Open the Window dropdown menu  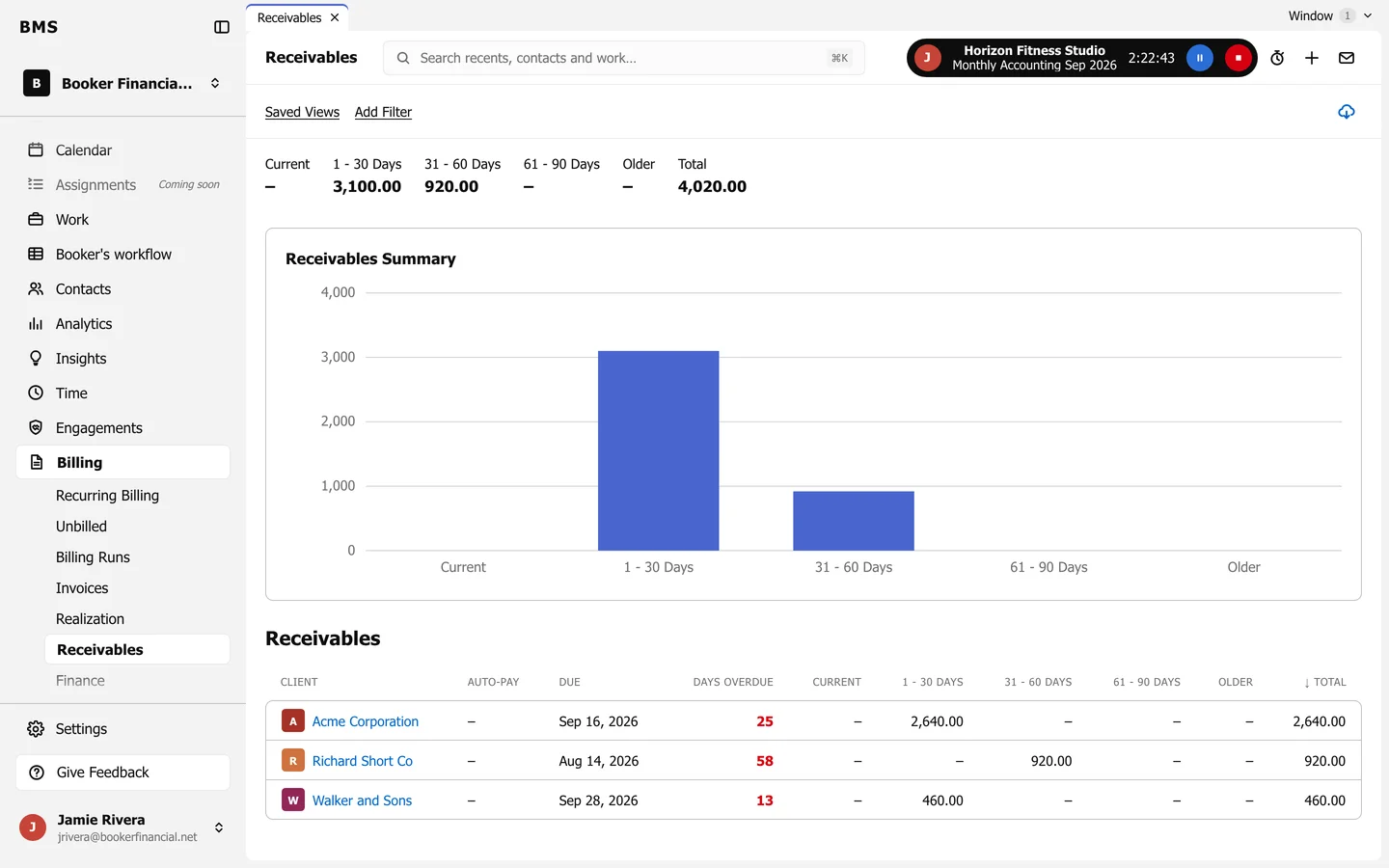click(x=1330, y=15)
